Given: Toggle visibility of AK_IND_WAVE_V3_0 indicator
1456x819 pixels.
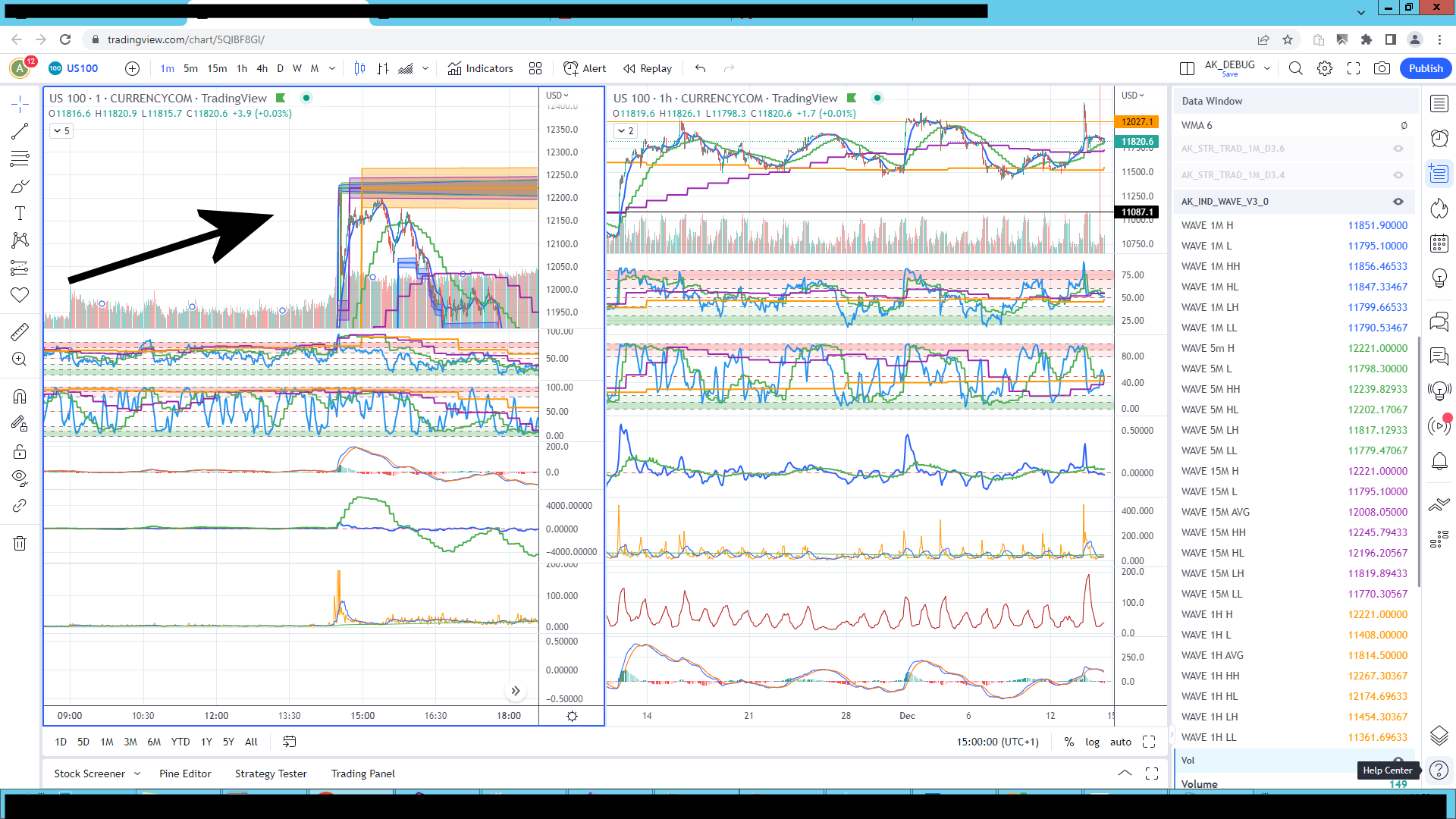Looking at the screenshot, I should click(x=1398, y=202).
